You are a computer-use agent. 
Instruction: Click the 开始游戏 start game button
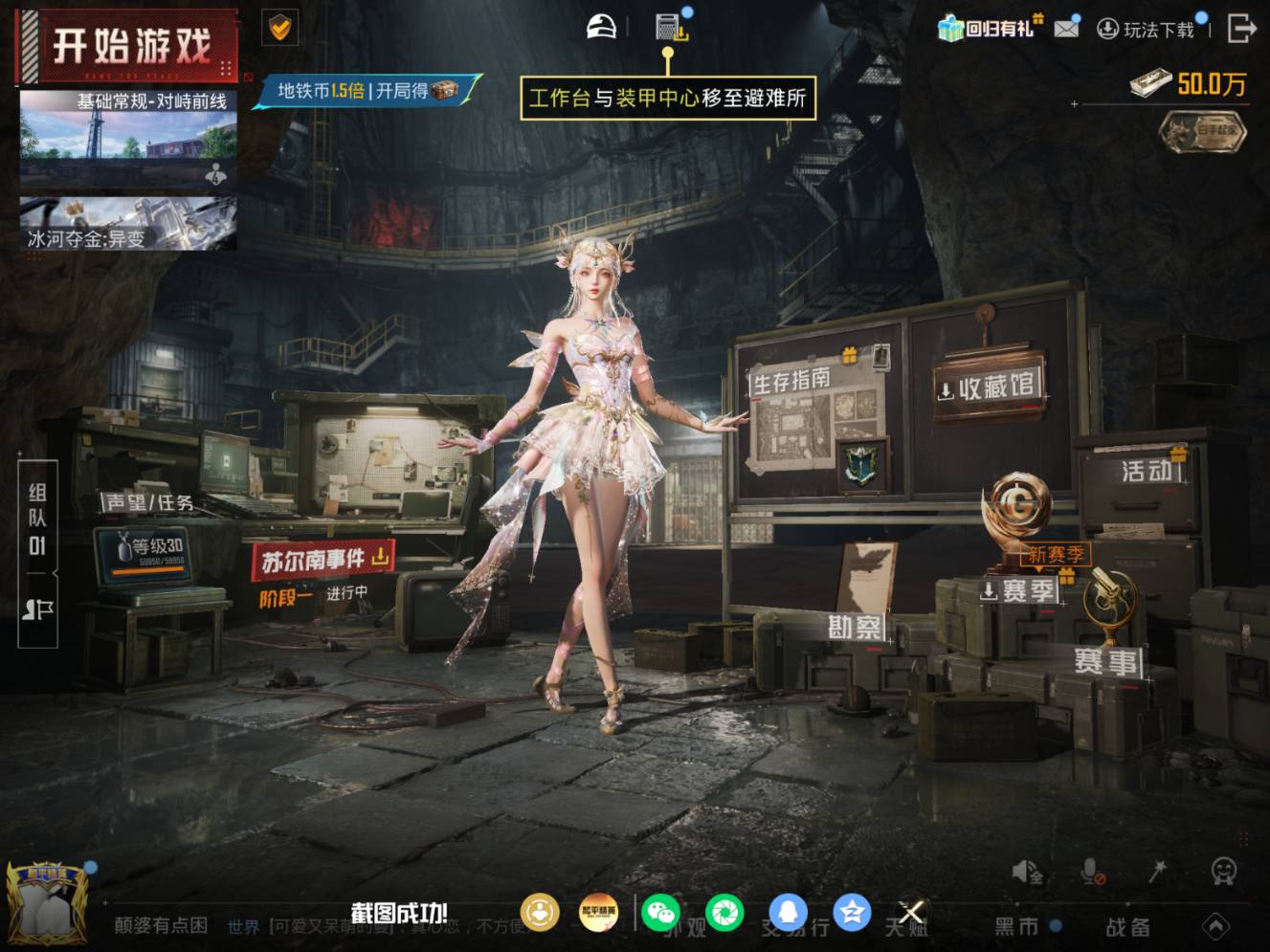click(x=127, y=46)
